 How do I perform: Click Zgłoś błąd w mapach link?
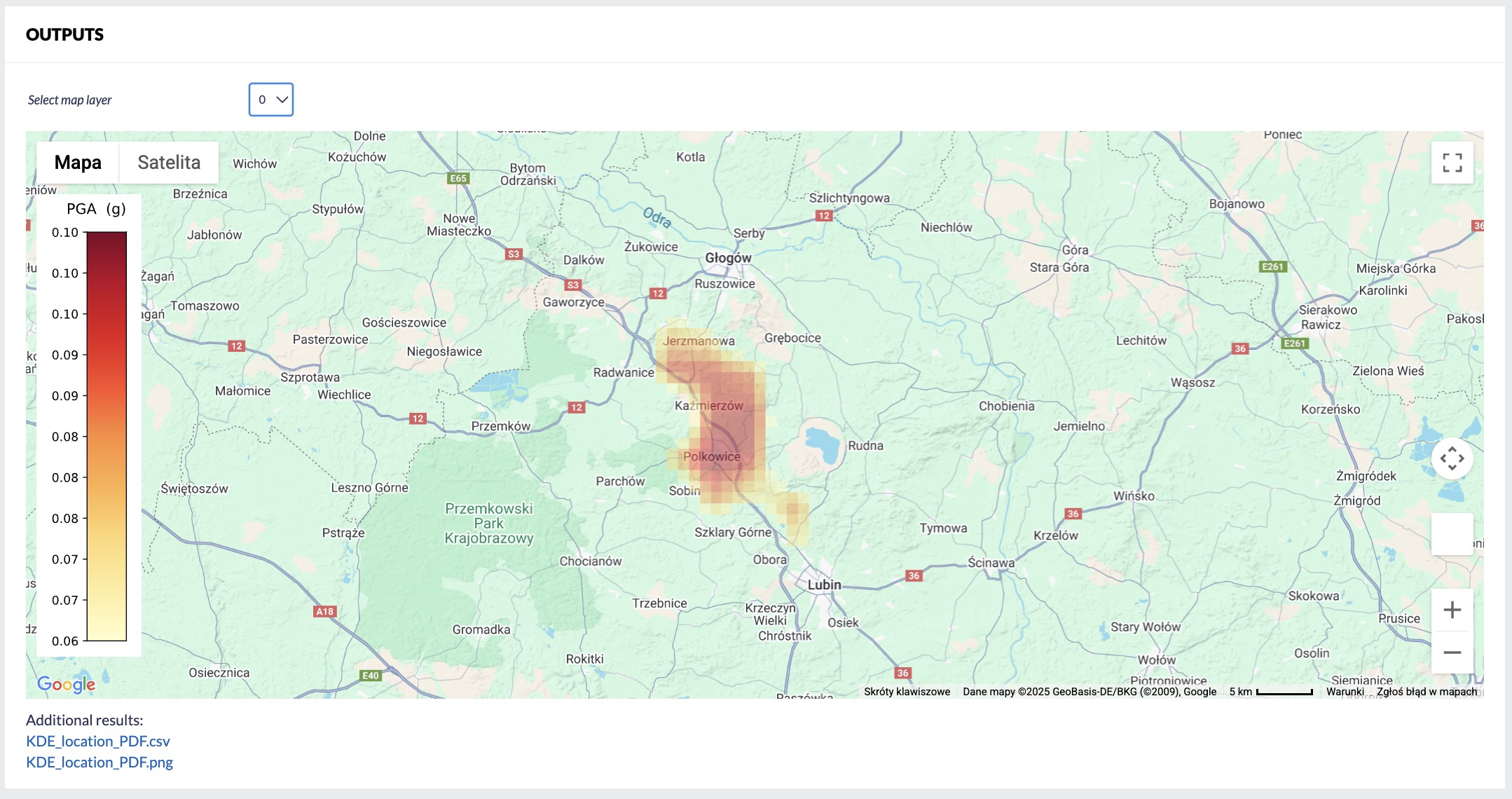[x=1427, y=692]
